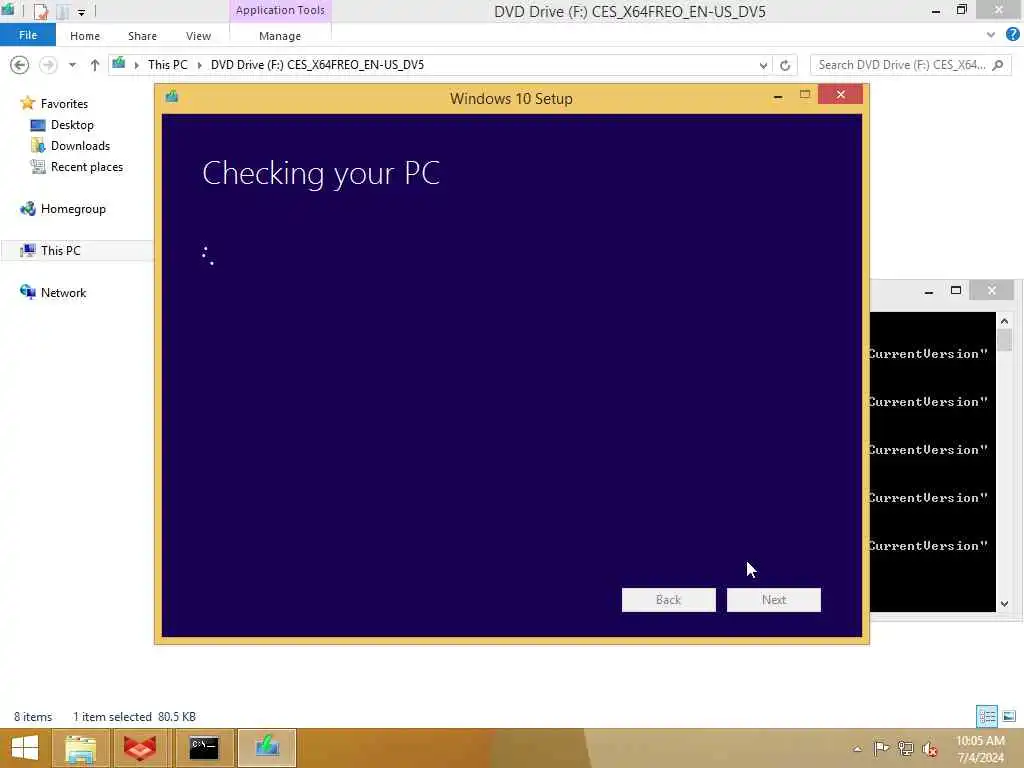1024x768 pixels.
Task: Click the Next button in Windows 10 Setup
Action: pyautogui.click(x=773, y=600)
